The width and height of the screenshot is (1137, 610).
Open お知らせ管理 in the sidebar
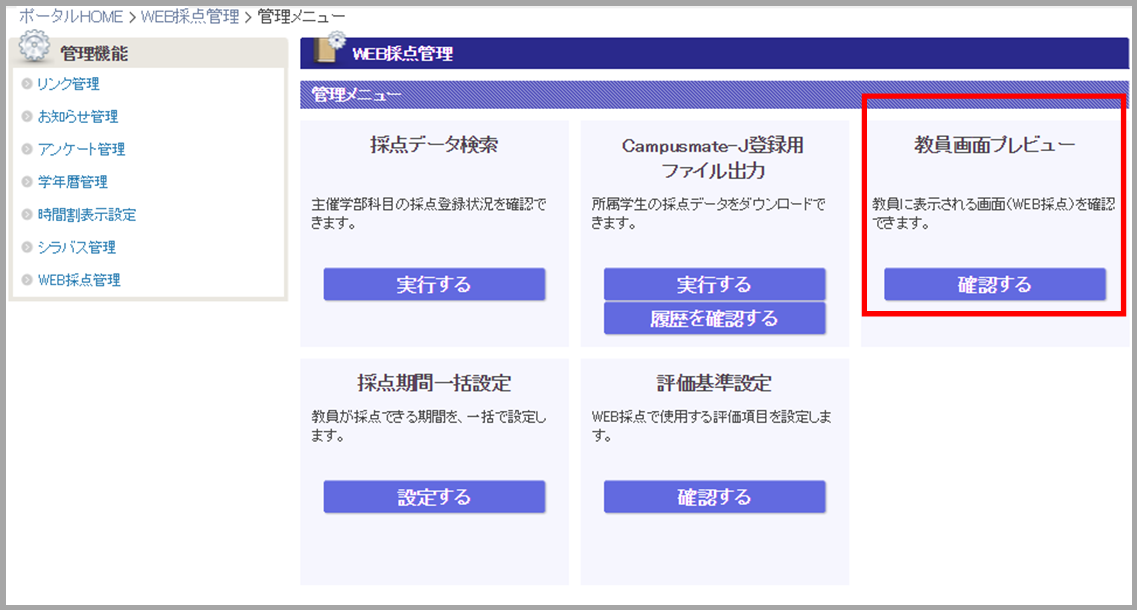(78, 117)
